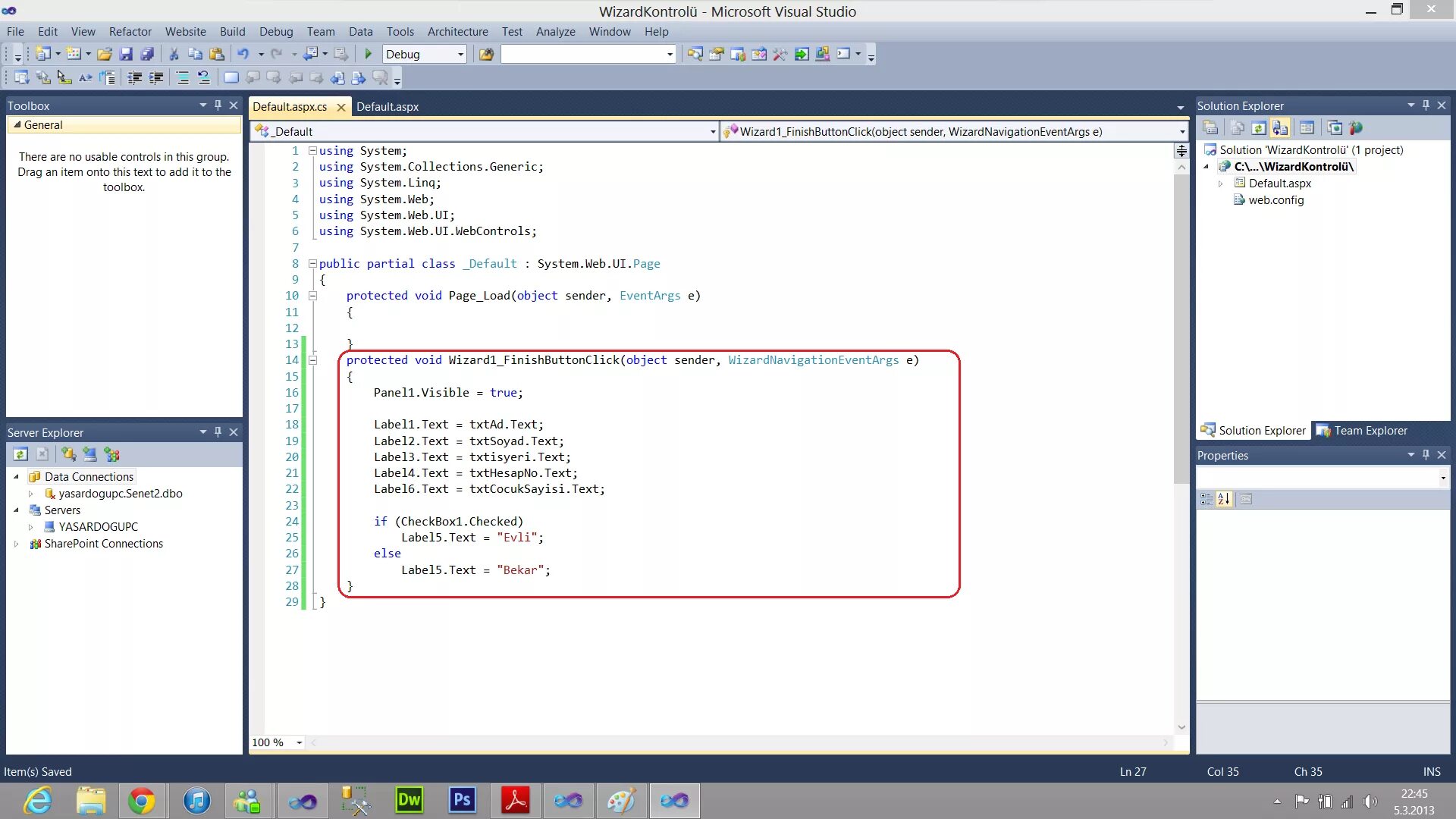This screenshot has height=819, width=1456.
Task: Click the Cut scissors icon
Action: pos(174,54)
